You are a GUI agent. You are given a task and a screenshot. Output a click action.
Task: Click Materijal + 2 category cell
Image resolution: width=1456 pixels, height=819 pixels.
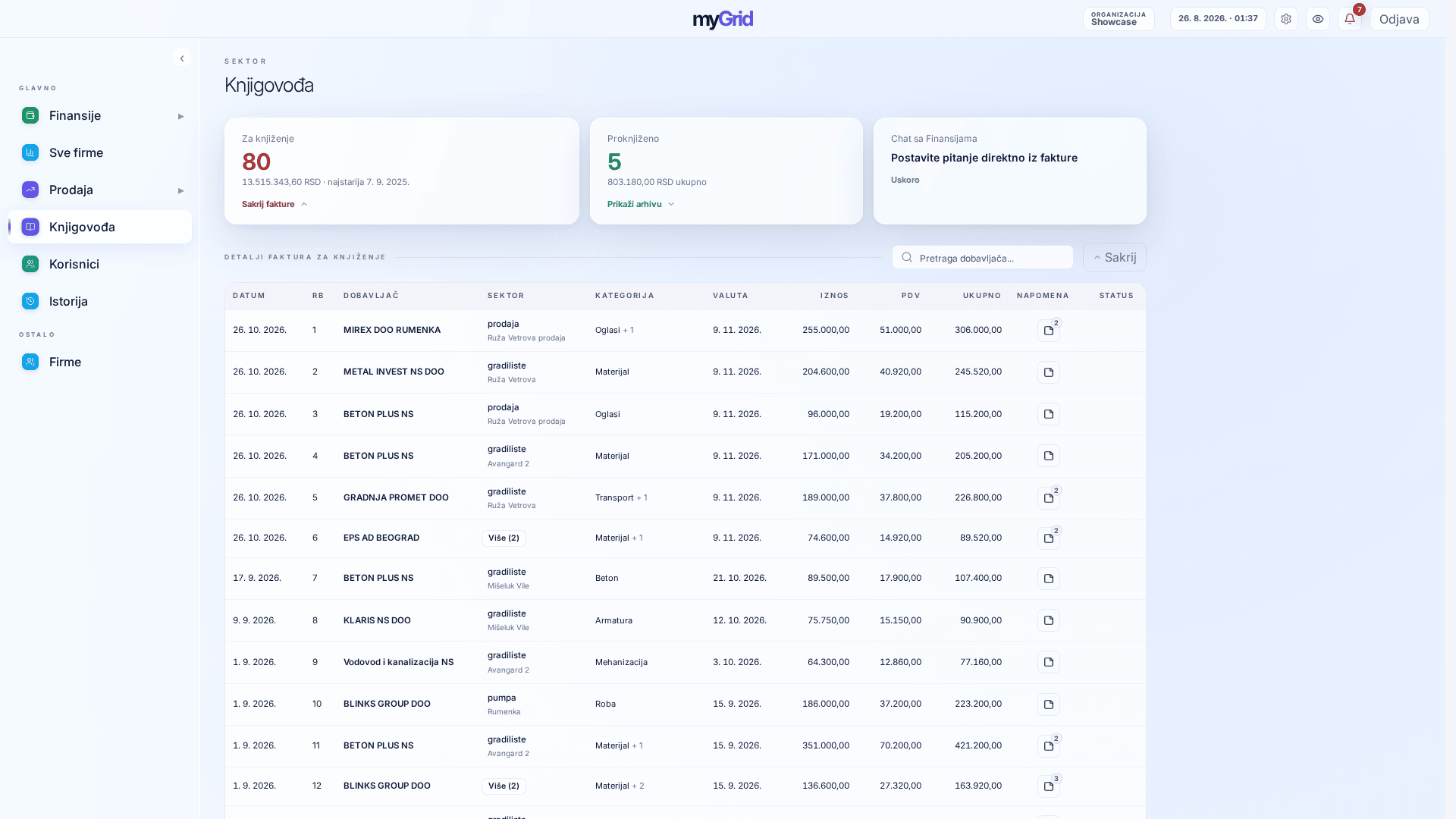pos(620,786)
